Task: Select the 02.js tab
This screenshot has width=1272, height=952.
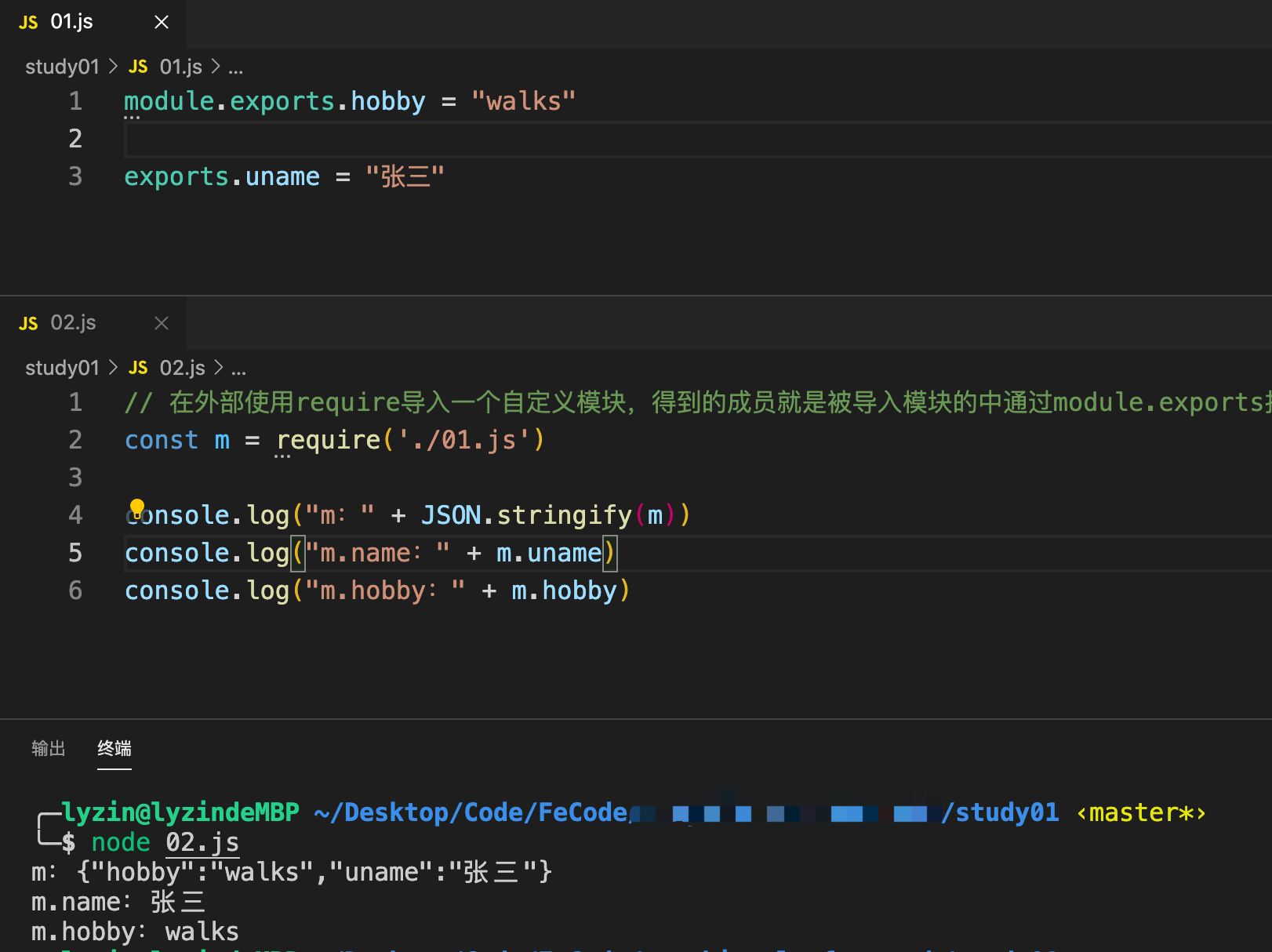Action: (x=93, y=323)
